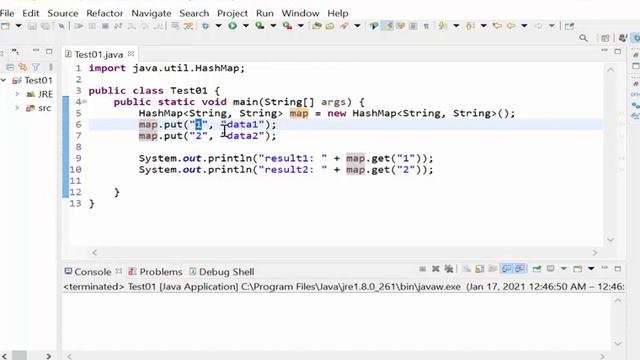This screenshot has width=640, height=360.
Task: Open the New dropdown arrow beside the first toolbar icon
Action: 18,26
